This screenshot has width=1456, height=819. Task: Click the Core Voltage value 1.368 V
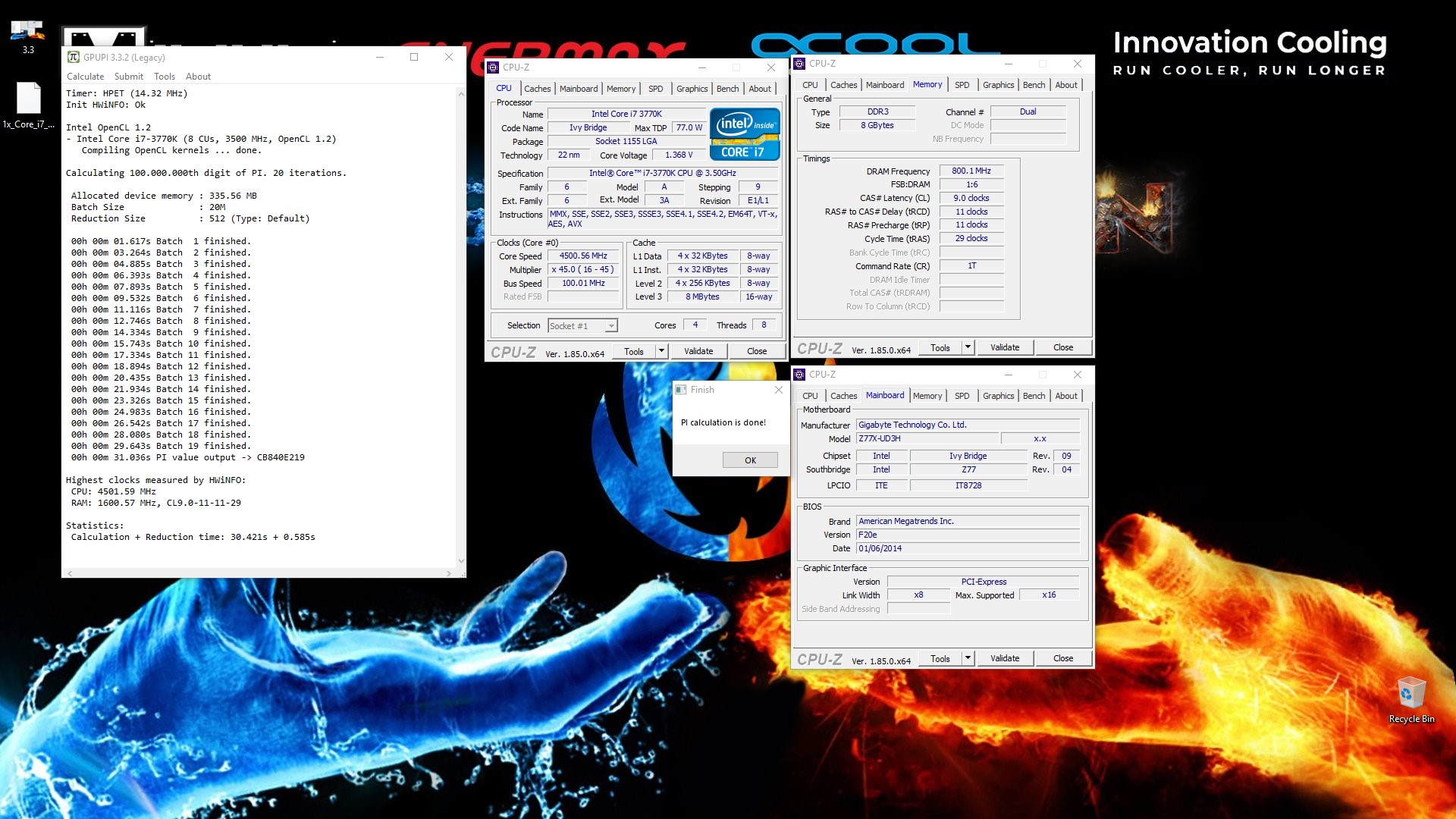679,155
